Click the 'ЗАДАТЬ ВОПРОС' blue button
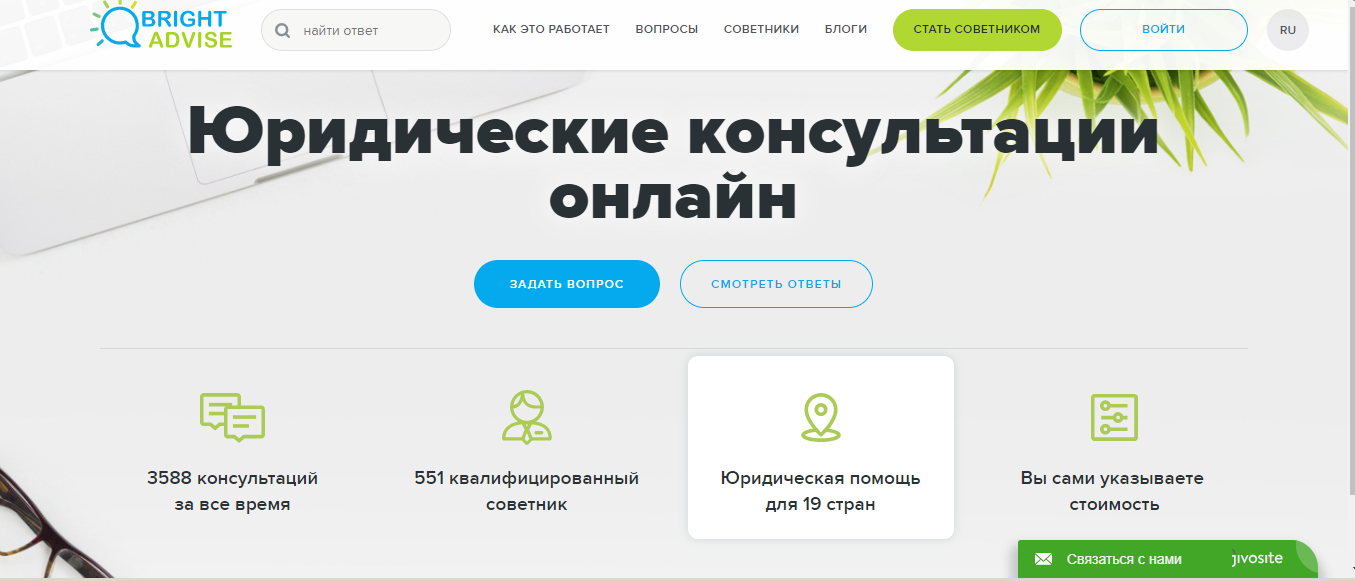1355x581 pixels. (567, 284)
